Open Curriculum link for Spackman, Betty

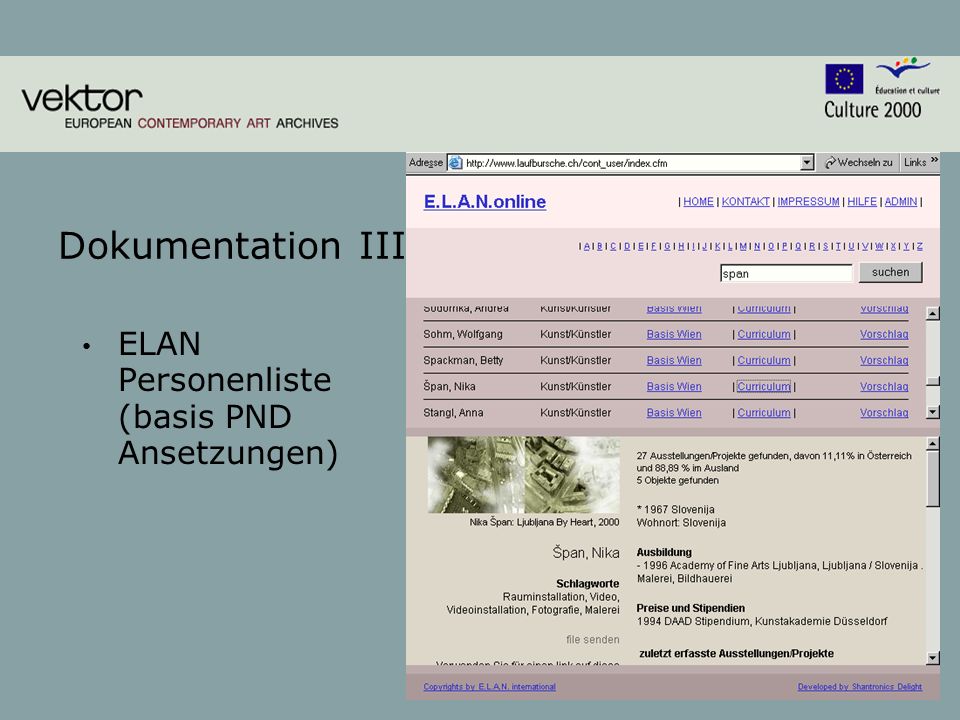tap(763, 361)
